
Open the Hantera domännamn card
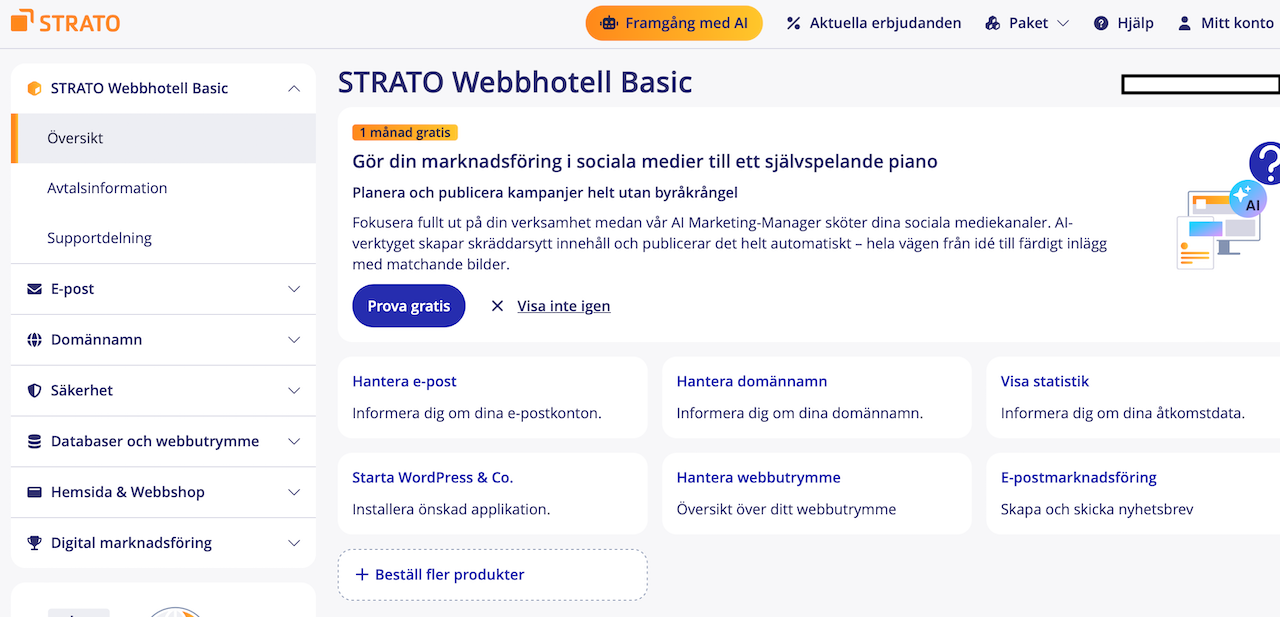pyautogui.click(x=817, y=397)
